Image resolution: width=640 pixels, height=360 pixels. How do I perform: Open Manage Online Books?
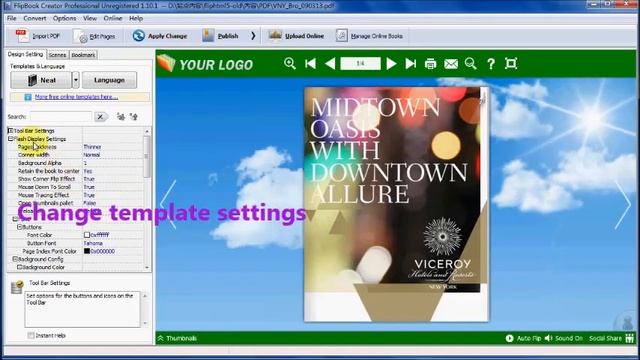click(370, 36)
